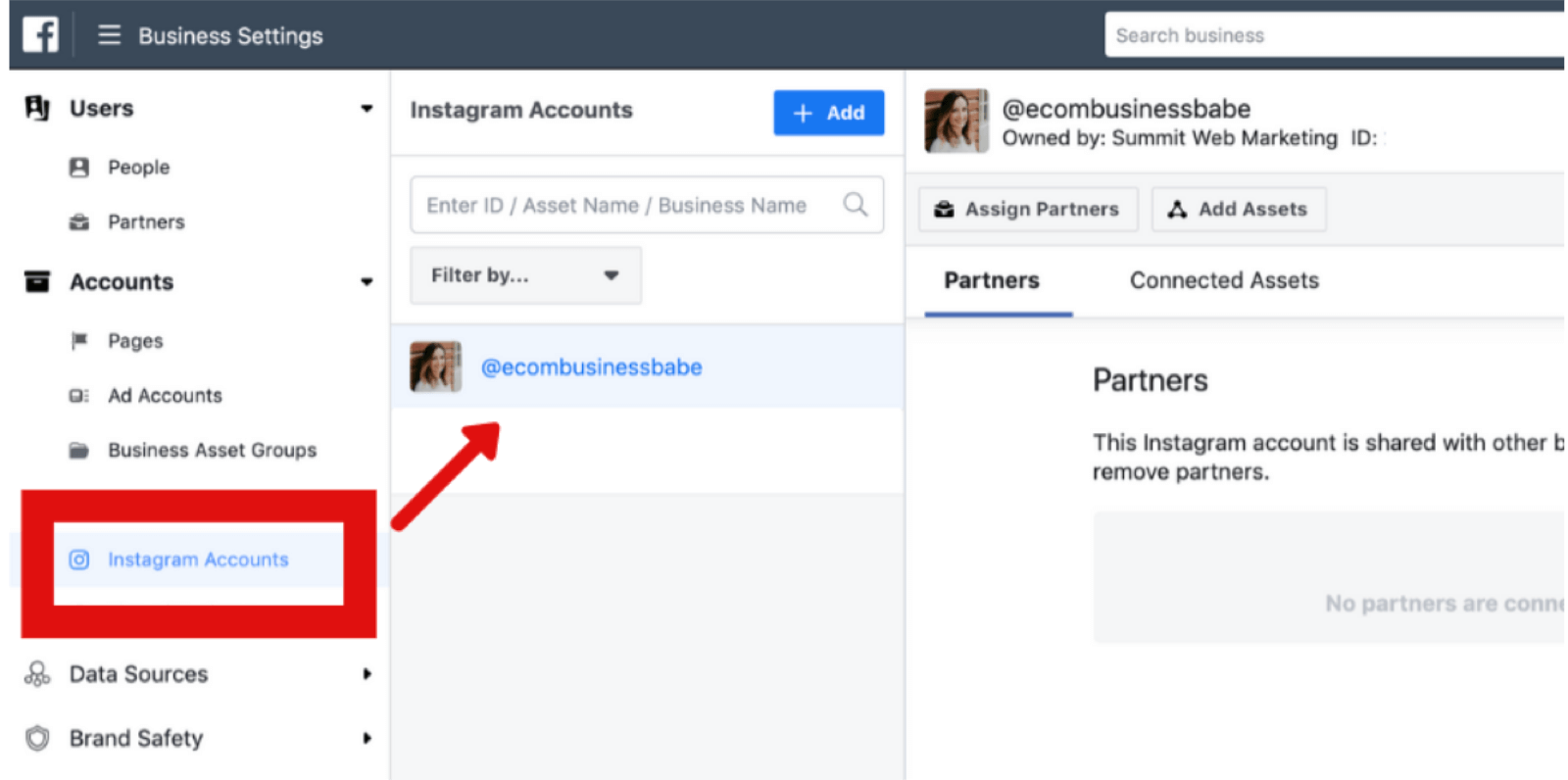Click the profile thumbnail in accounts list
1568x780 pixels.
pos(436,366)
